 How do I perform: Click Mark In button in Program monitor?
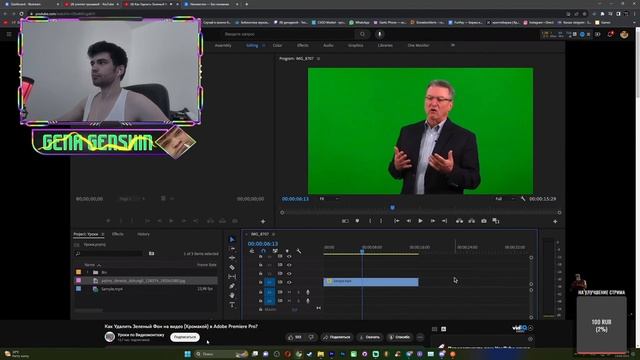(370, 221)
